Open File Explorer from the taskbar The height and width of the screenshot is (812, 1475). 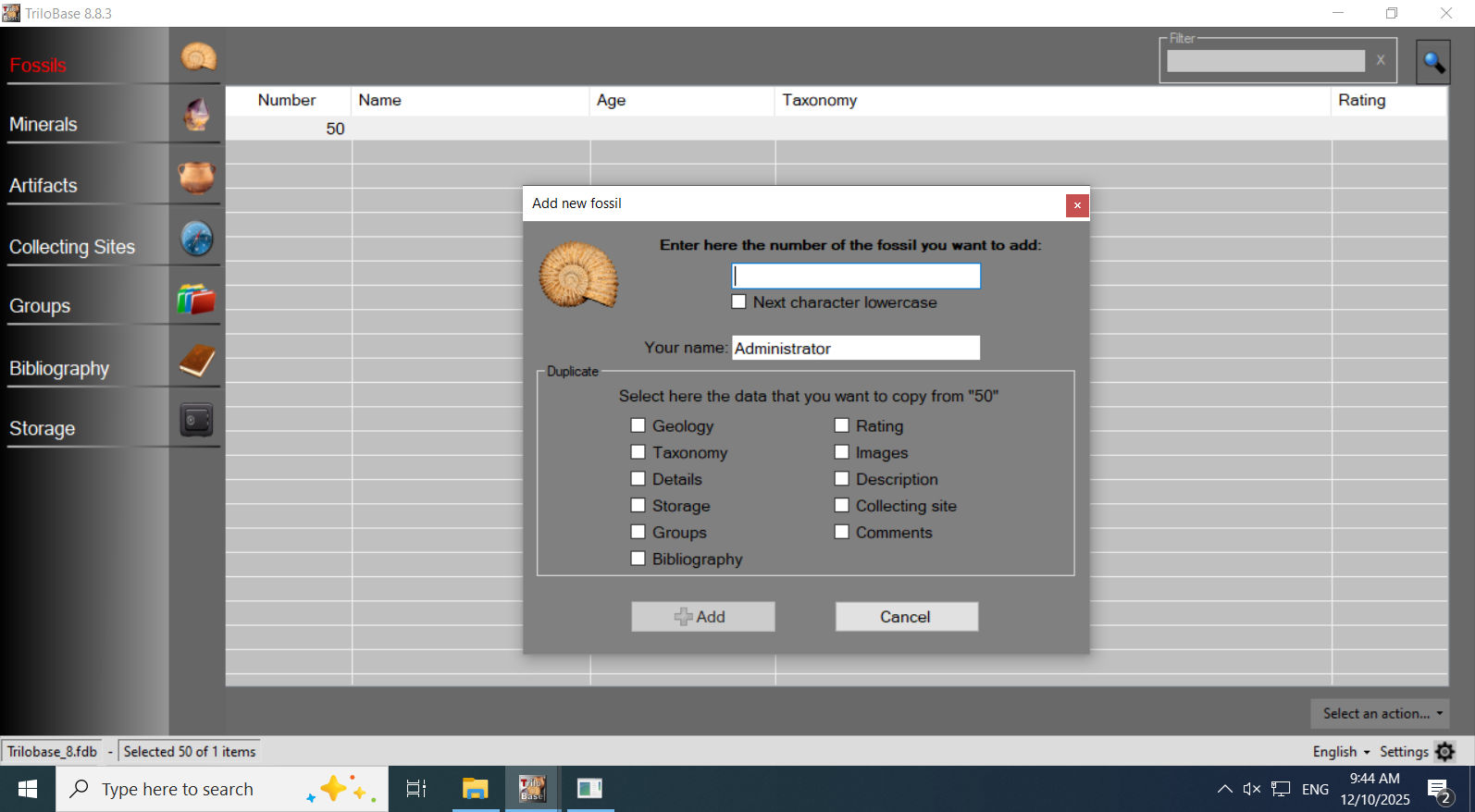[x=476, y=789]
